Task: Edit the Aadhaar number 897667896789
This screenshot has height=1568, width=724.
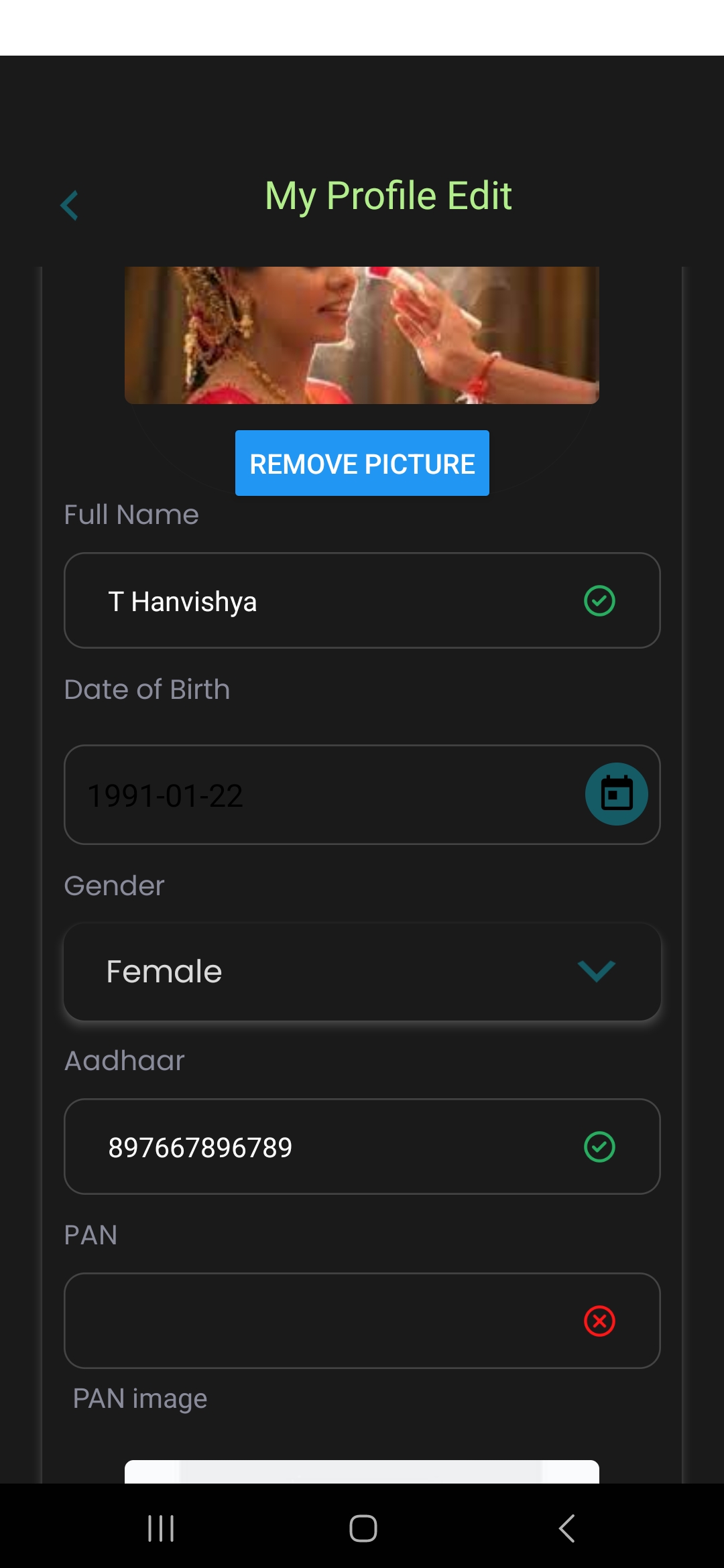Action: (362, 1147)
